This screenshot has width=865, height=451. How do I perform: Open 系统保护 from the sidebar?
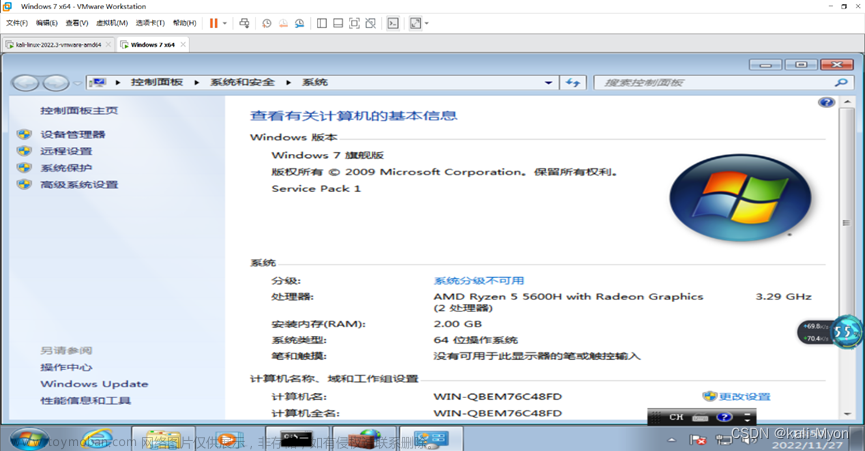pyautogui.click(x=66, y=168)
